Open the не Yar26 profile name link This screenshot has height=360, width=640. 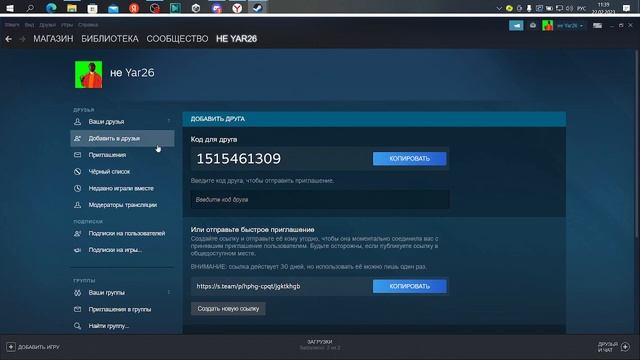tap(132, 73)
